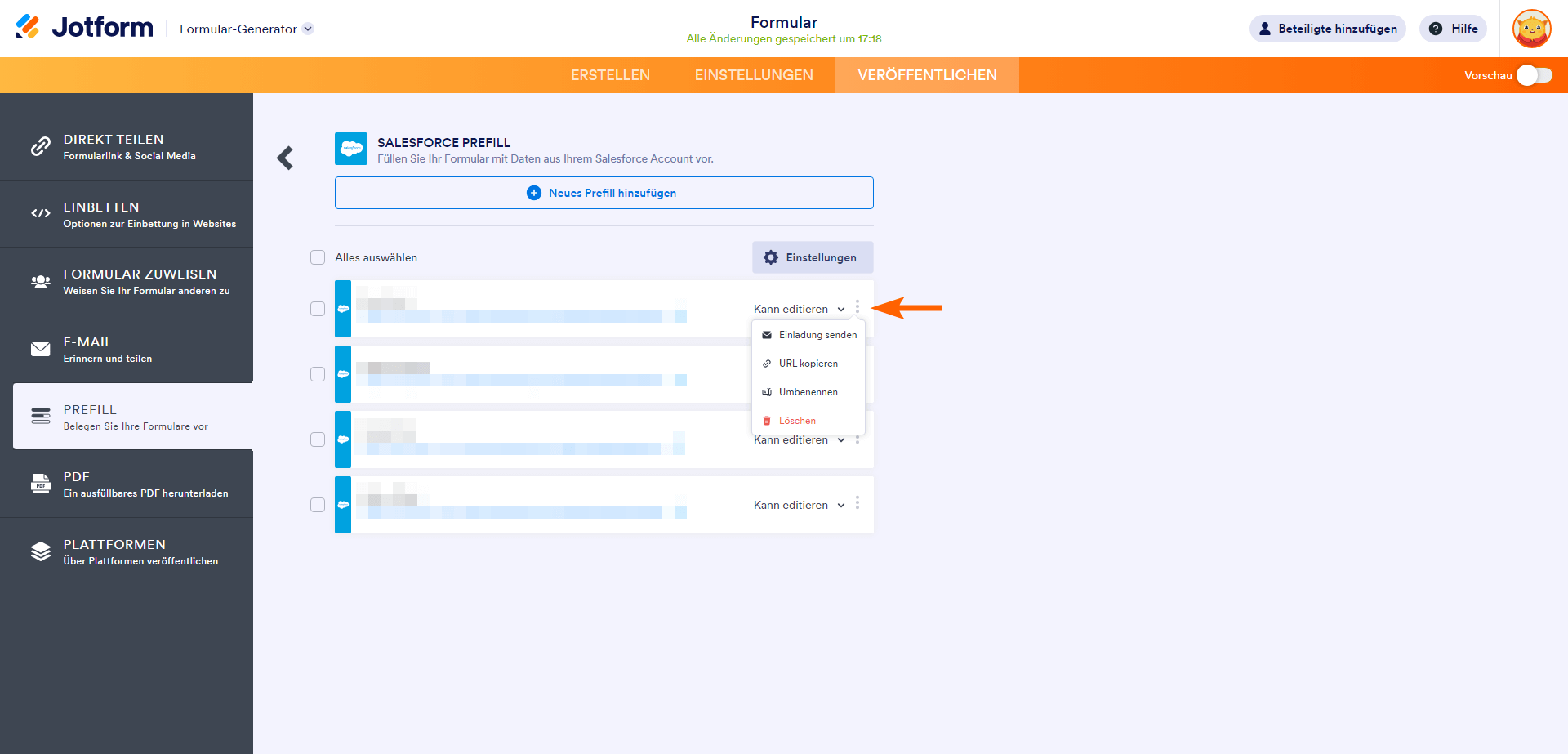Click Neues Prefill hinzufügen button
1568x754 pixels.
point(604,193)
